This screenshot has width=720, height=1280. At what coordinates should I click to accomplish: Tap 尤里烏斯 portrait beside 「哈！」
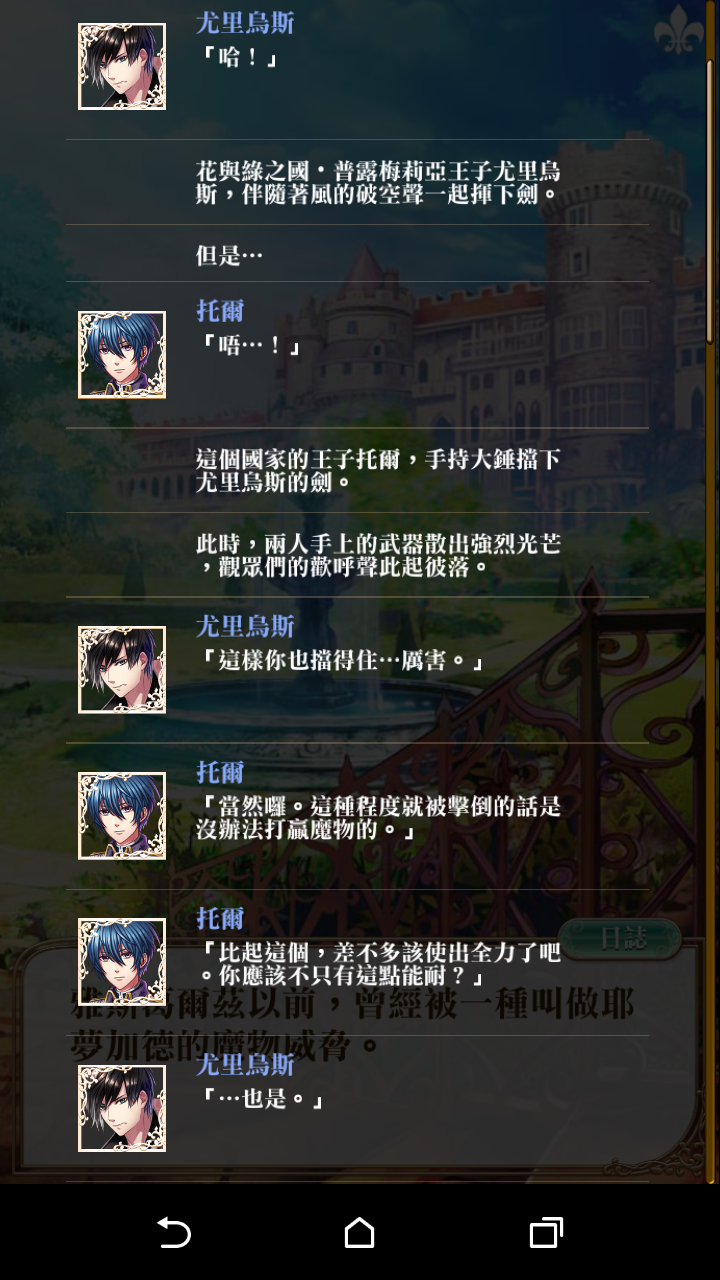[122, 66]
